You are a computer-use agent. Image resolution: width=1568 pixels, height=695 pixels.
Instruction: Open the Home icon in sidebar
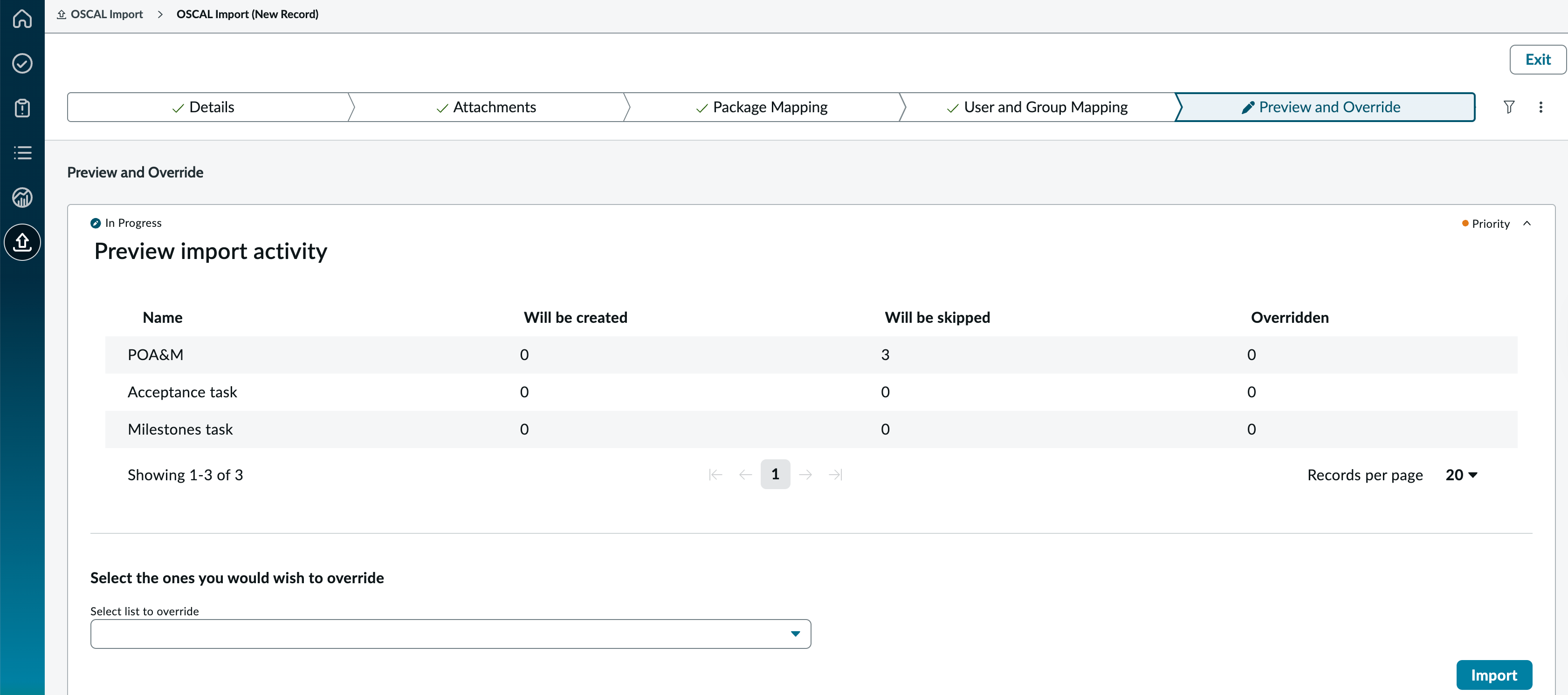tap(22, 18)
